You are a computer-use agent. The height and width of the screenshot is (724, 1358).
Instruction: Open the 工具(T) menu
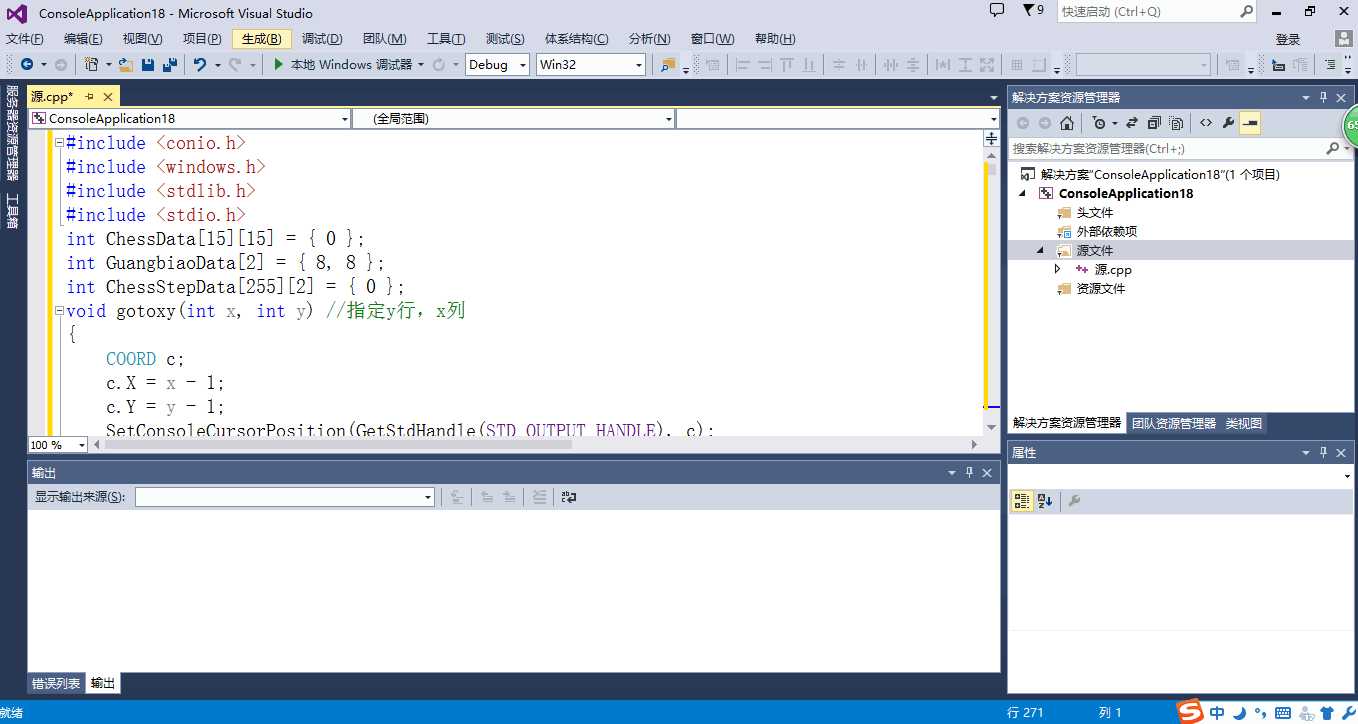446,39
